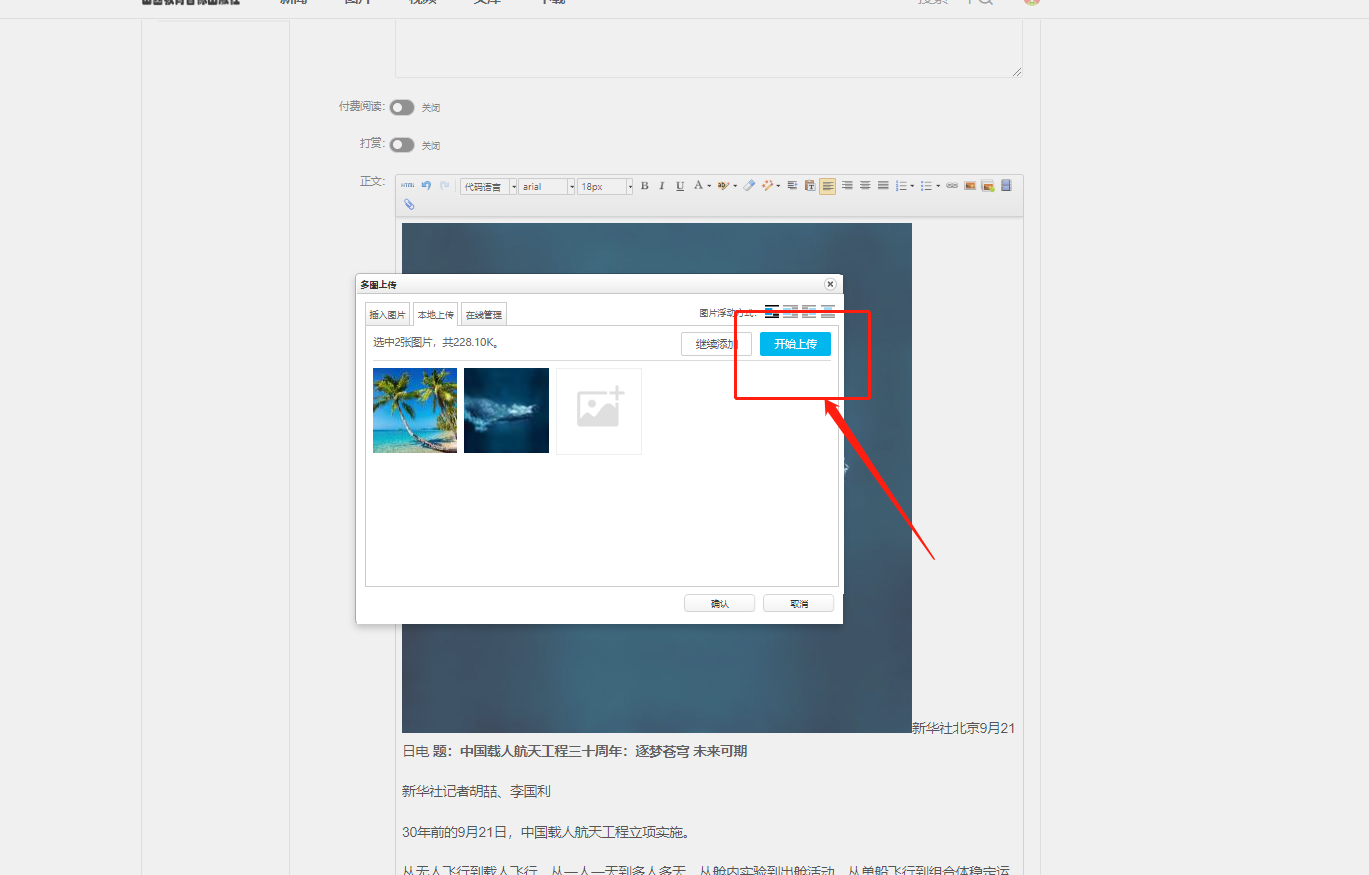Apply bold formatting
This screenshot has width=1369, height=875.
644,186
